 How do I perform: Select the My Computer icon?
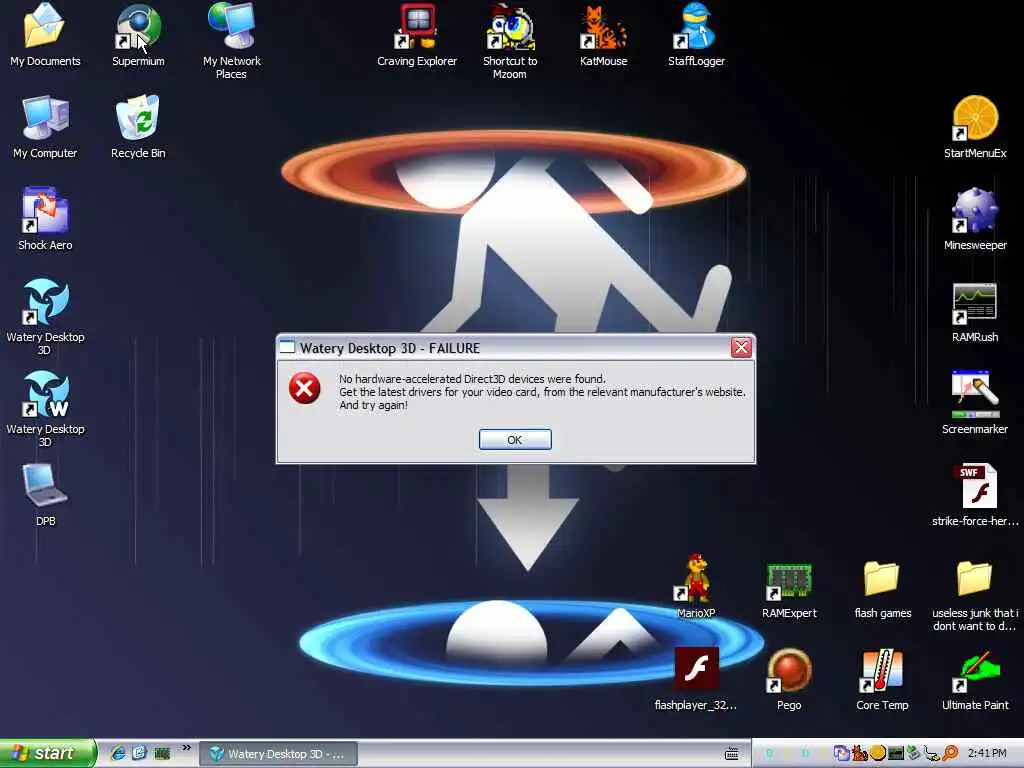45,127
